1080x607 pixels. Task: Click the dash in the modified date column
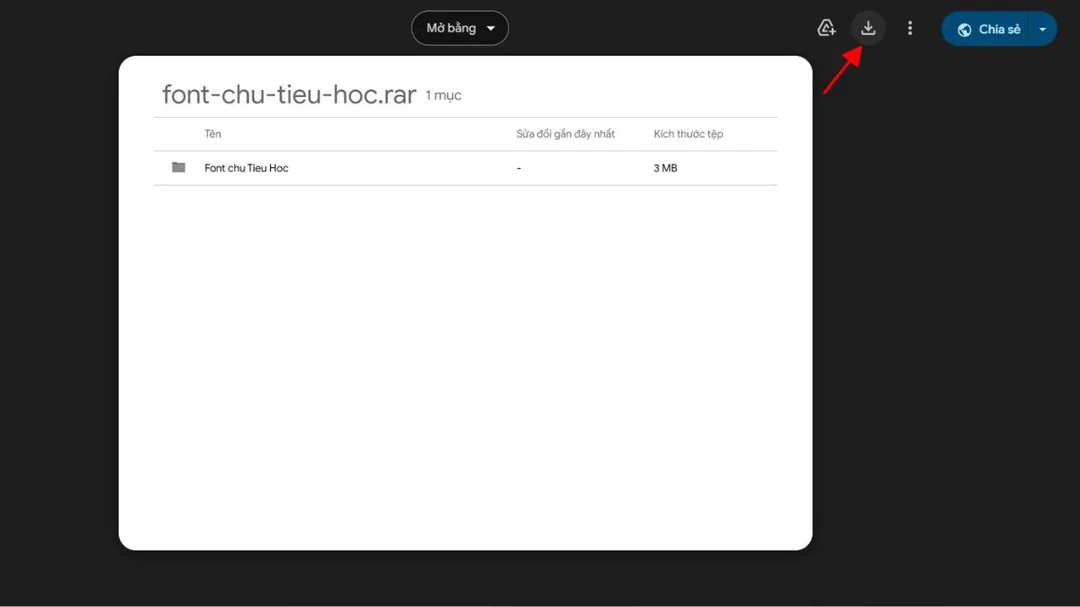pos(518,167)
